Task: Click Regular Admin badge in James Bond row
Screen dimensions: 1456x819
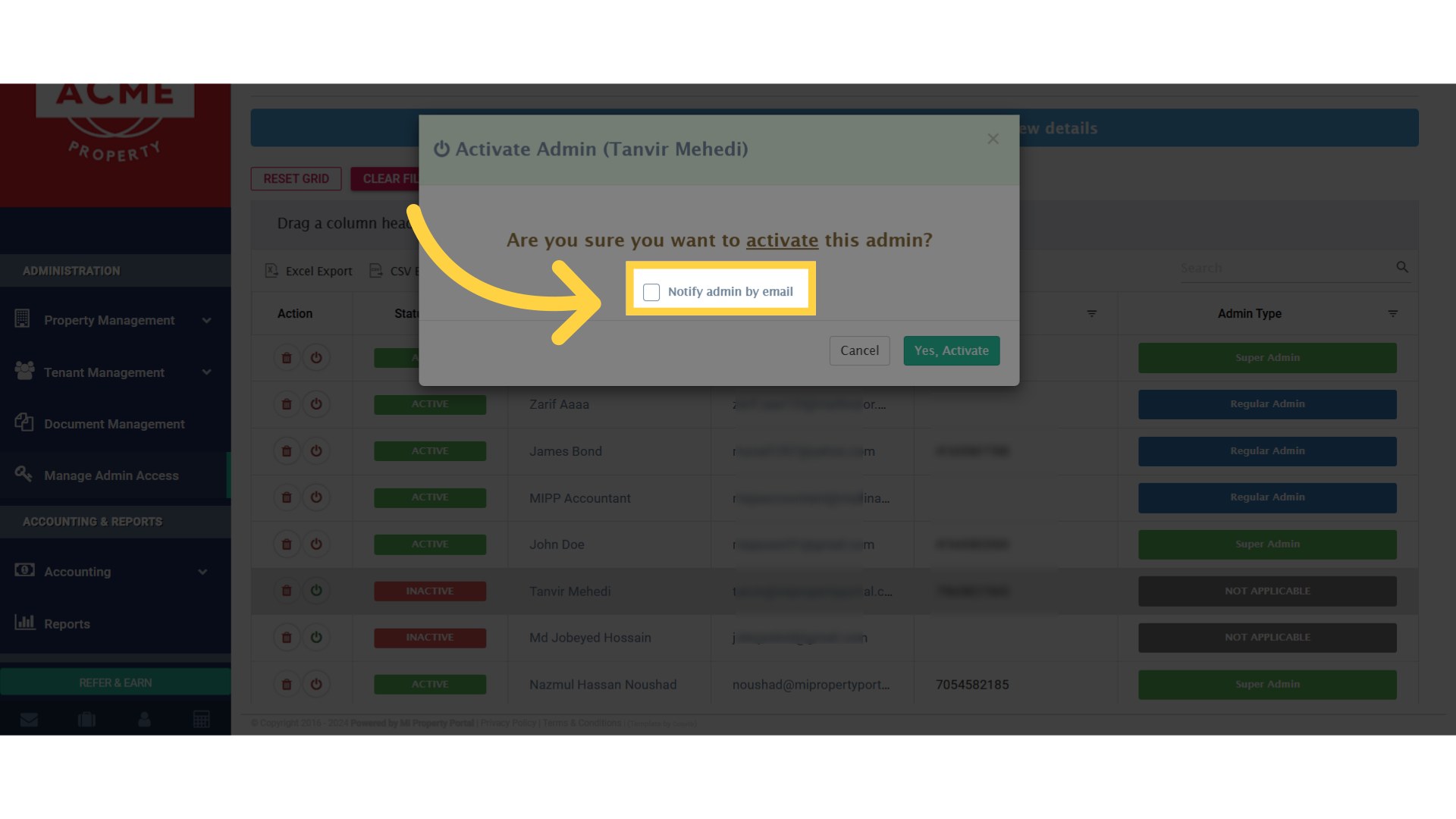Action: coord(1267,451)
